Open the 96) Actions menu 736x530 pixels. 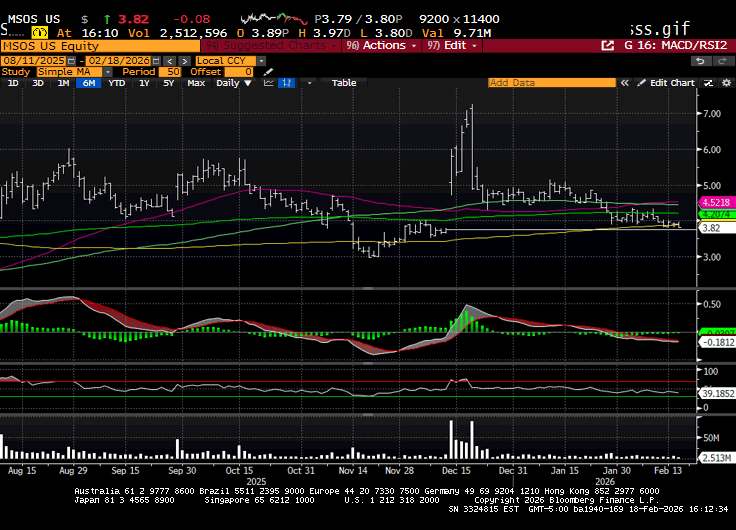(381, 46)
